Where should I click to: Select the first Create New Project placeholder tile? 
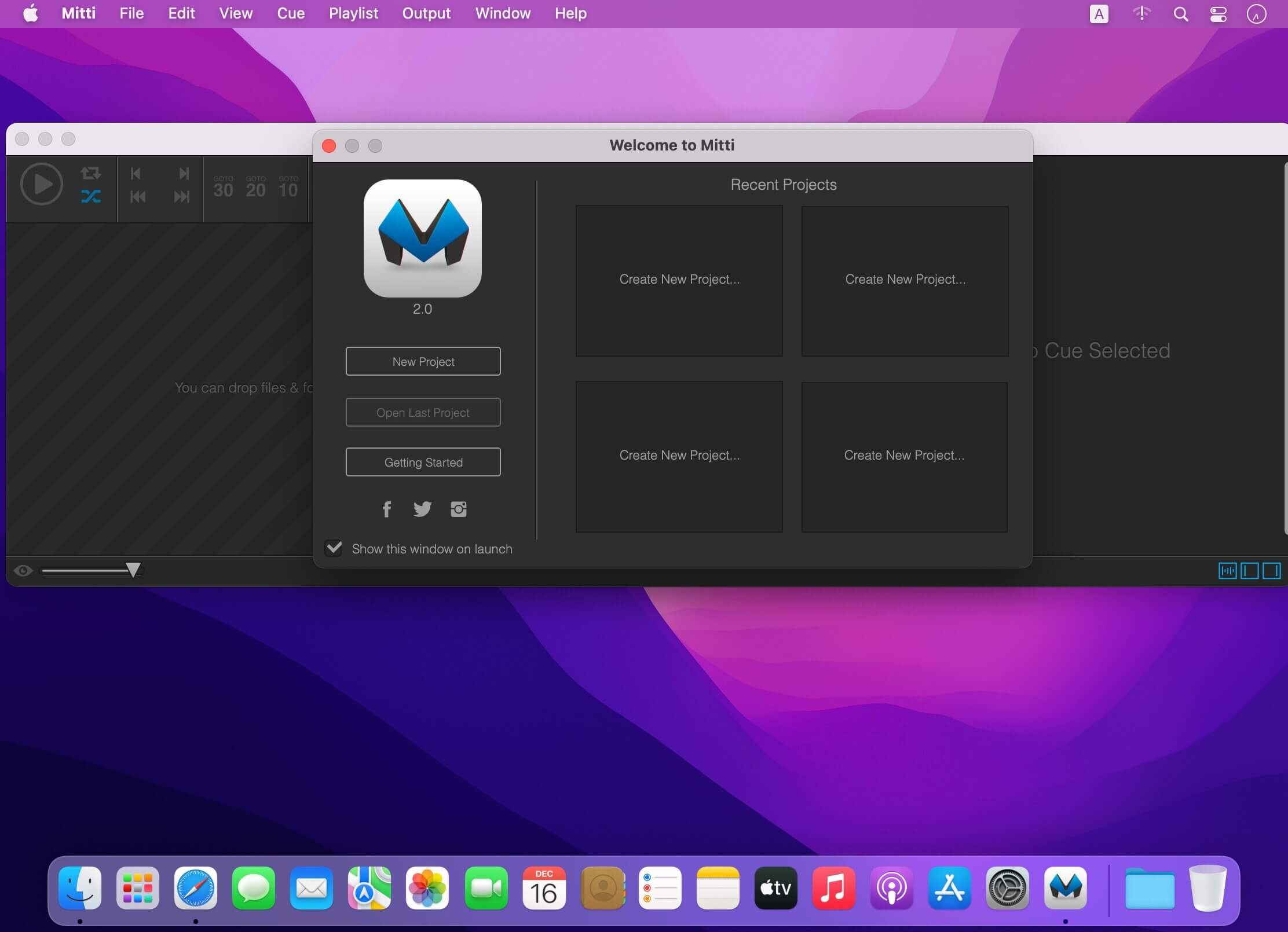(x=679, y=281)
